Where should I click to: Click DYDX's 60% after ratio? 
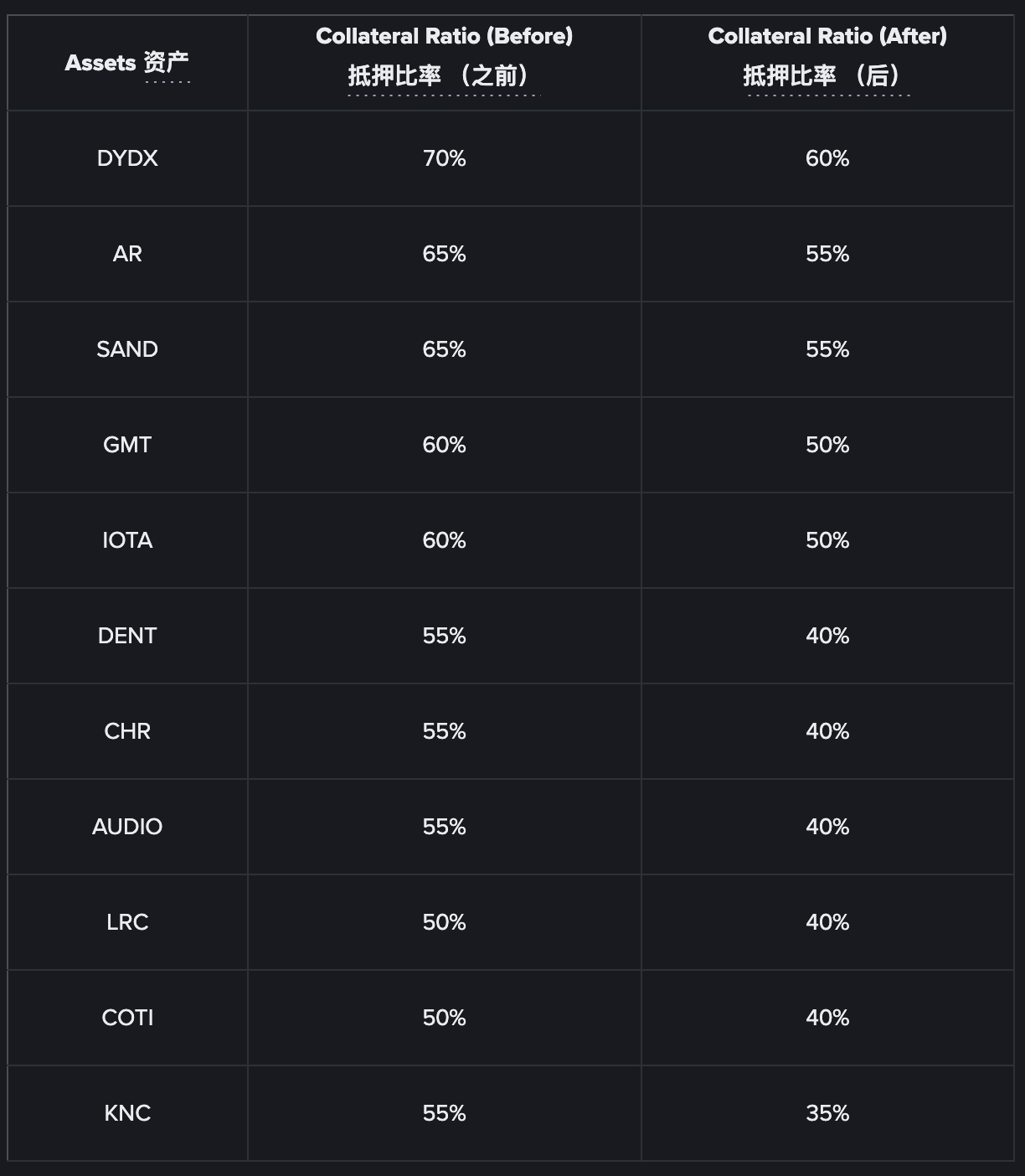tap(827, 158)
